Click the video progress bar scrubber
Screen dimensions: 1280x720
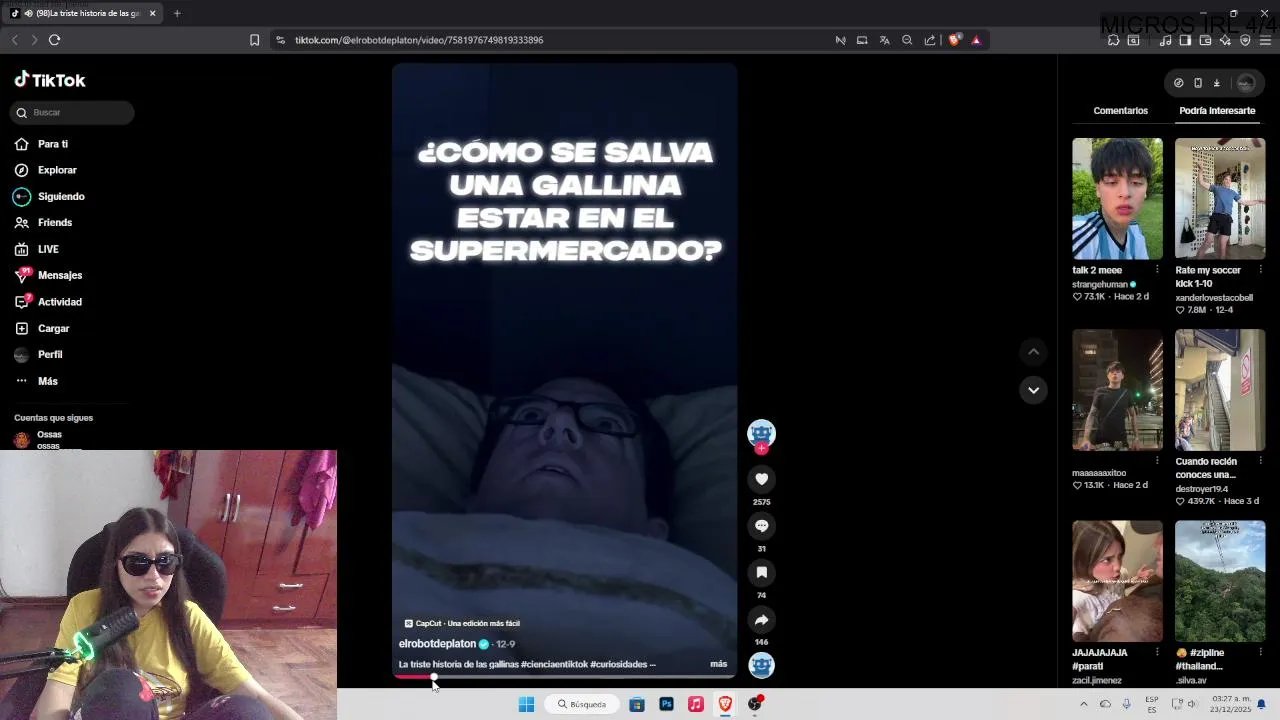434,677
